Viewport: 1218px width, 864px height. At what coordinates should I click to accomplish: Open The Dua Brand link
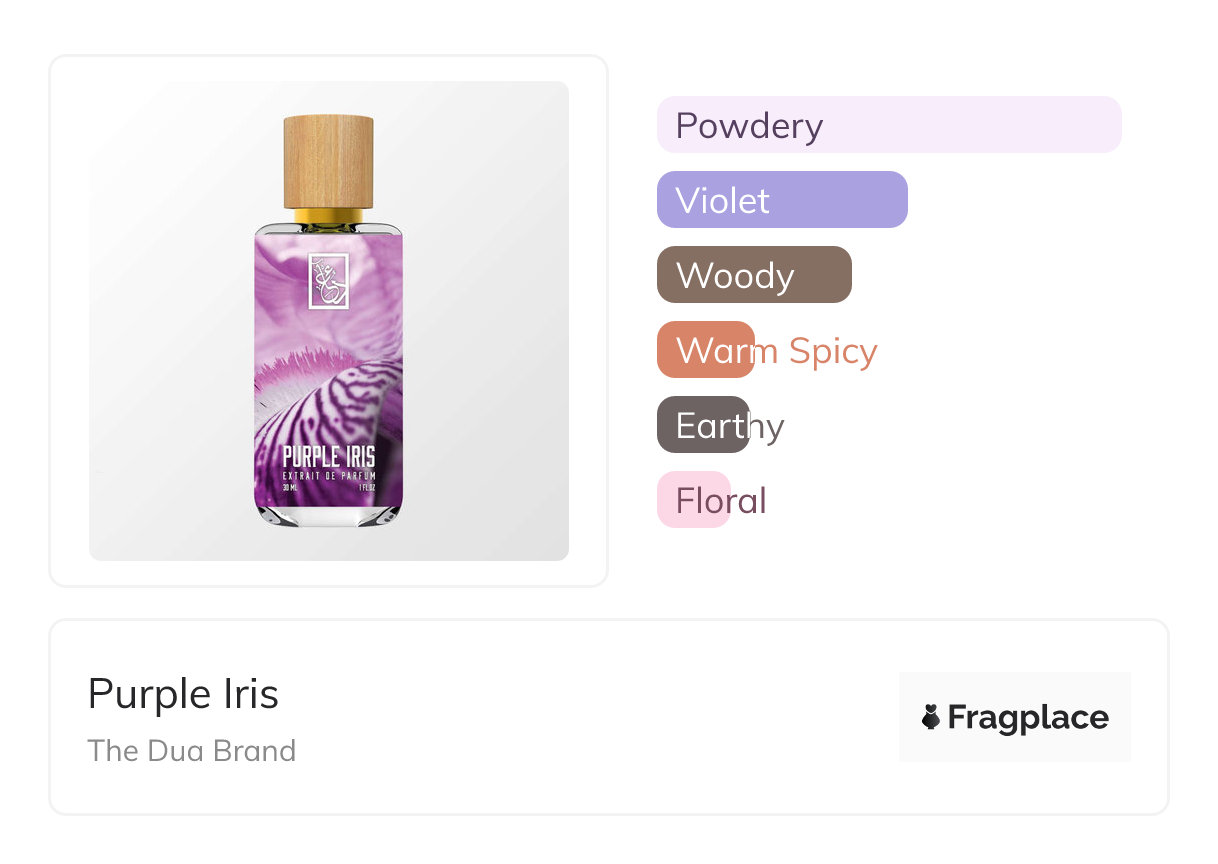coord(191,751)
